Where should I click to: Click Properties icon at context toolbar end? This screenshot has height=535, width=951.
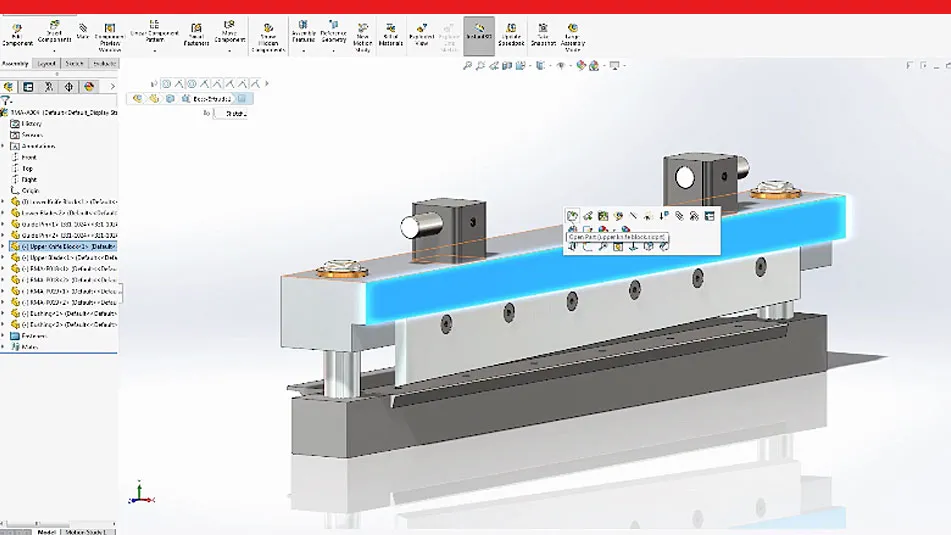coord(710,216)
